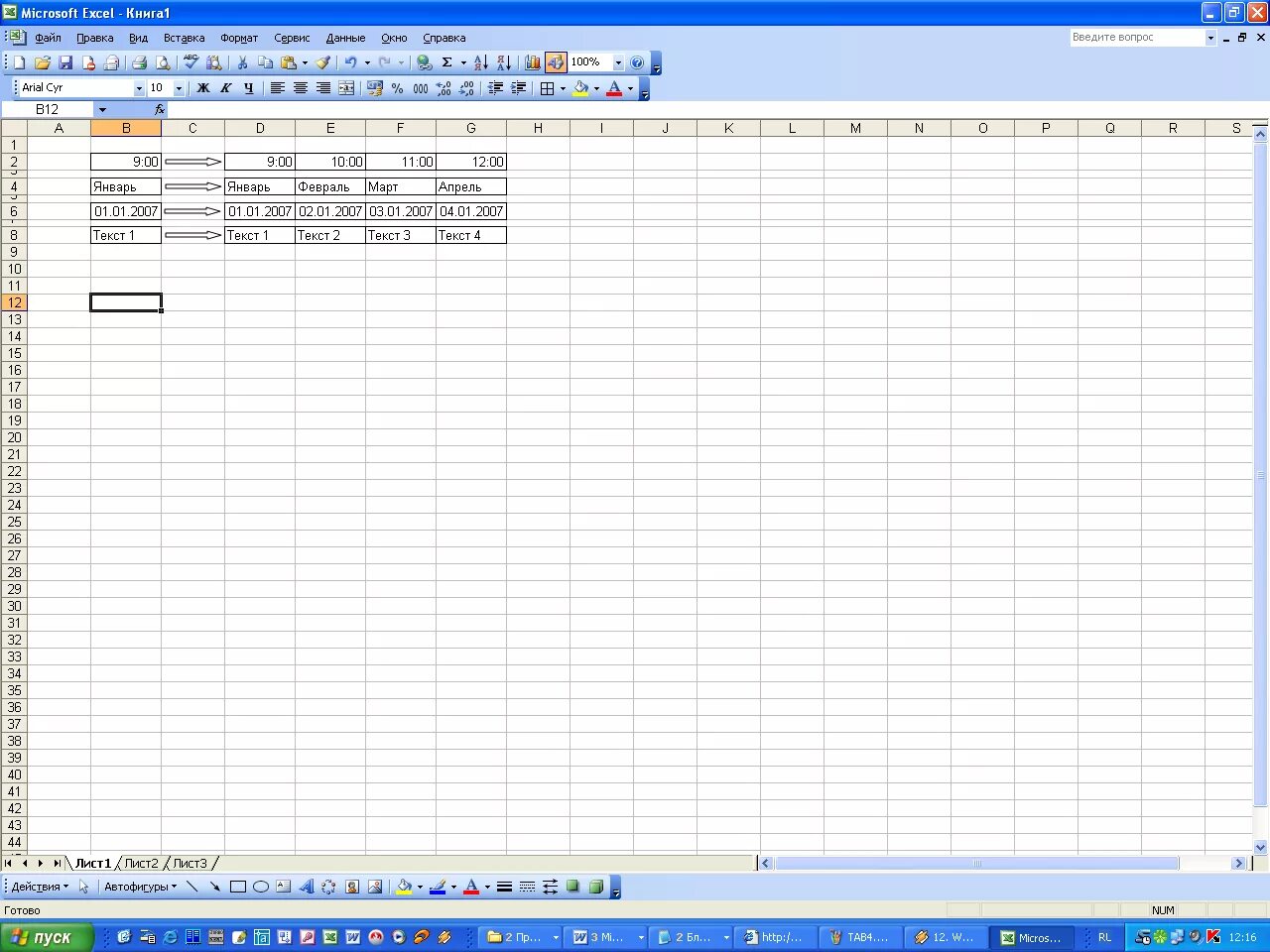
Task: Open the Формат menu
Action: [239, 38]
